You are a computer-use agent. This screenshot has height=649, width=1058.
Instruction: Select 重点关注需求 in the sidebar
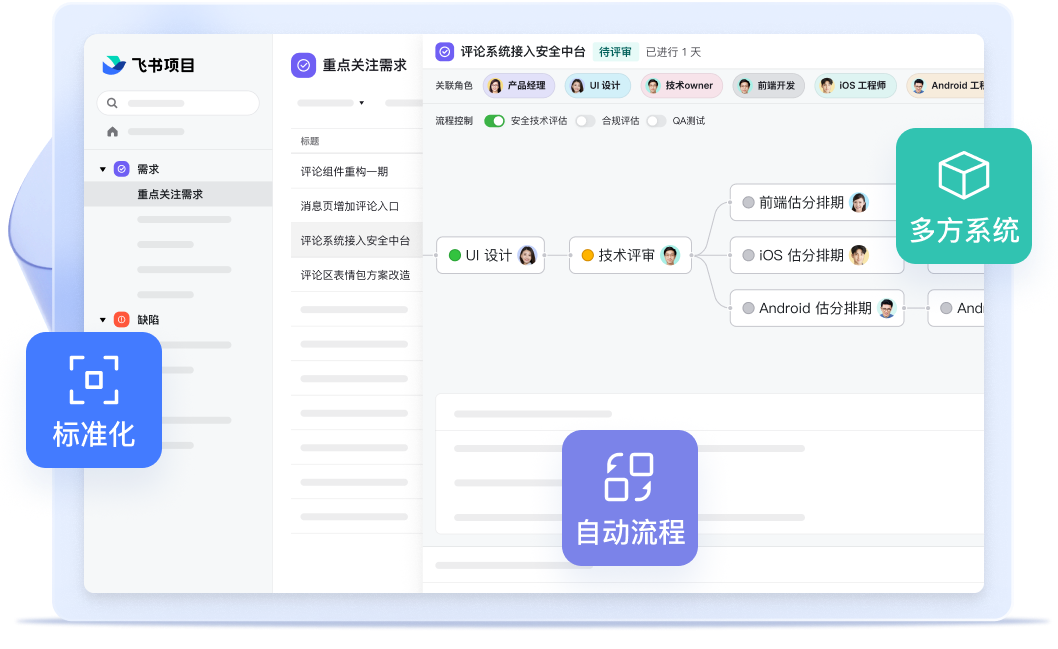[x=170, y=194]
